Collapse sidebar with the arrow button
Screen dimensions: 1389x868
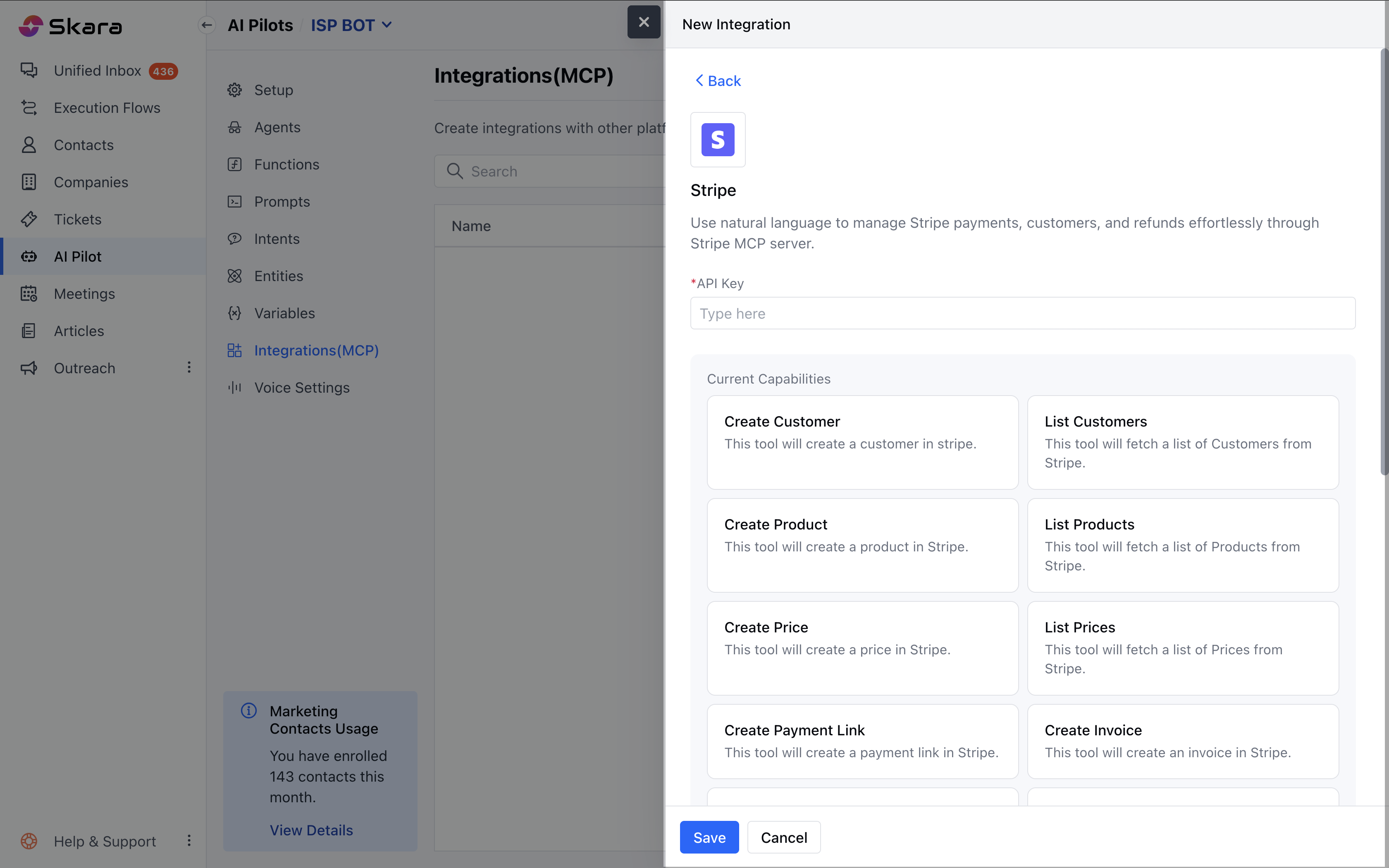click(207, 25)
